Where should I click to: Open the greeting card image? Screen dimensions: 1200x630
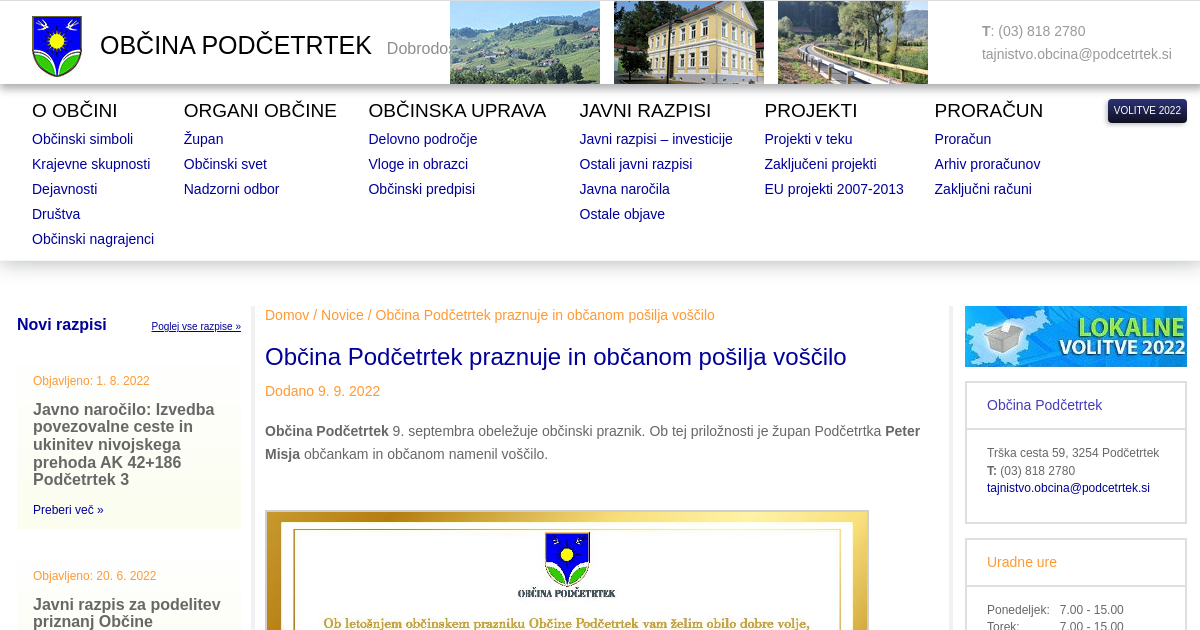coord(566,570)
